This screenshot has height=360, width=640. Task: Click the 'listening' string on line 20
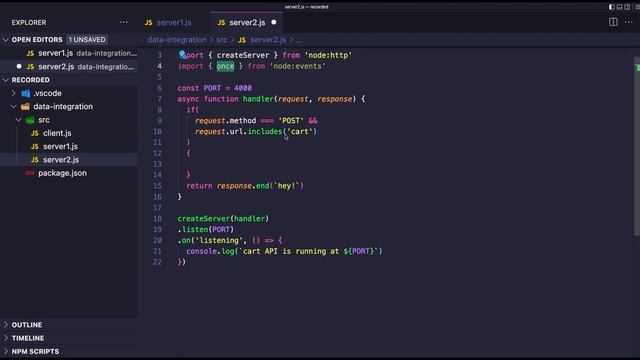pos(219,240)
